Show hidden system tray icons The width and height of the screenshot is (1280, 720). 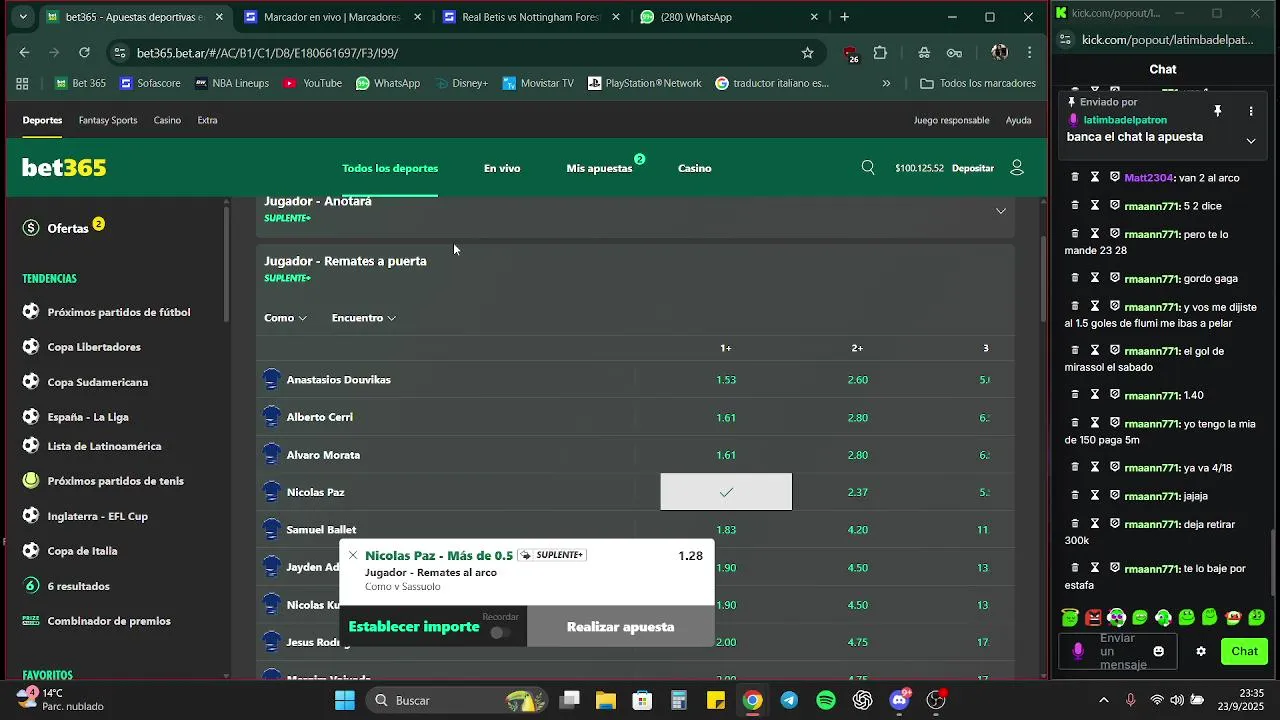(1103, 700)
